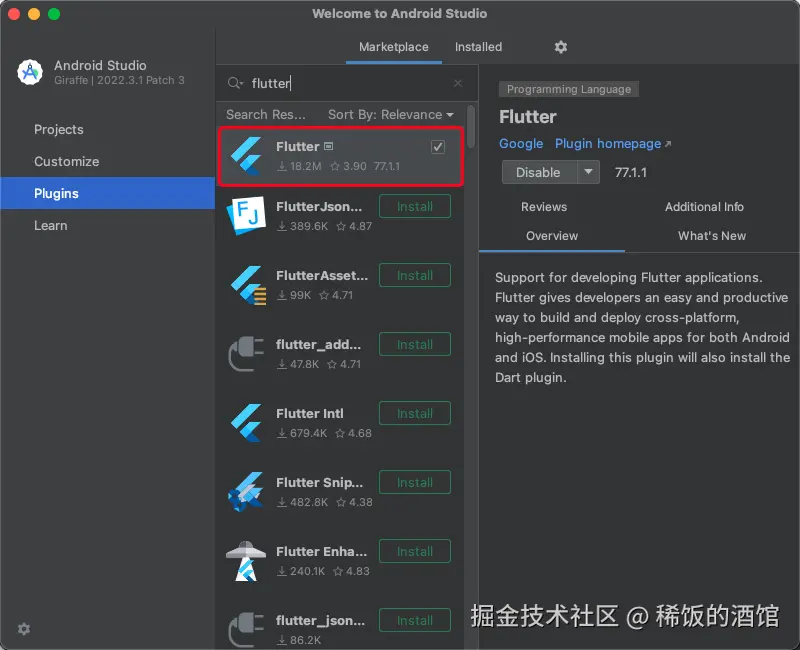
Task: Click the plugin search input field
Action: (x=349, y=83)
